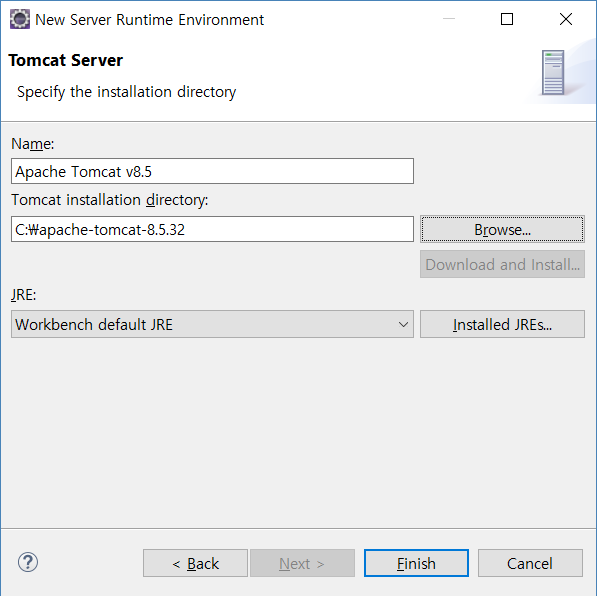Screen dimensions: 597x596
Task: Click the Eclipse icon in title bar
Action: (19, 19)
